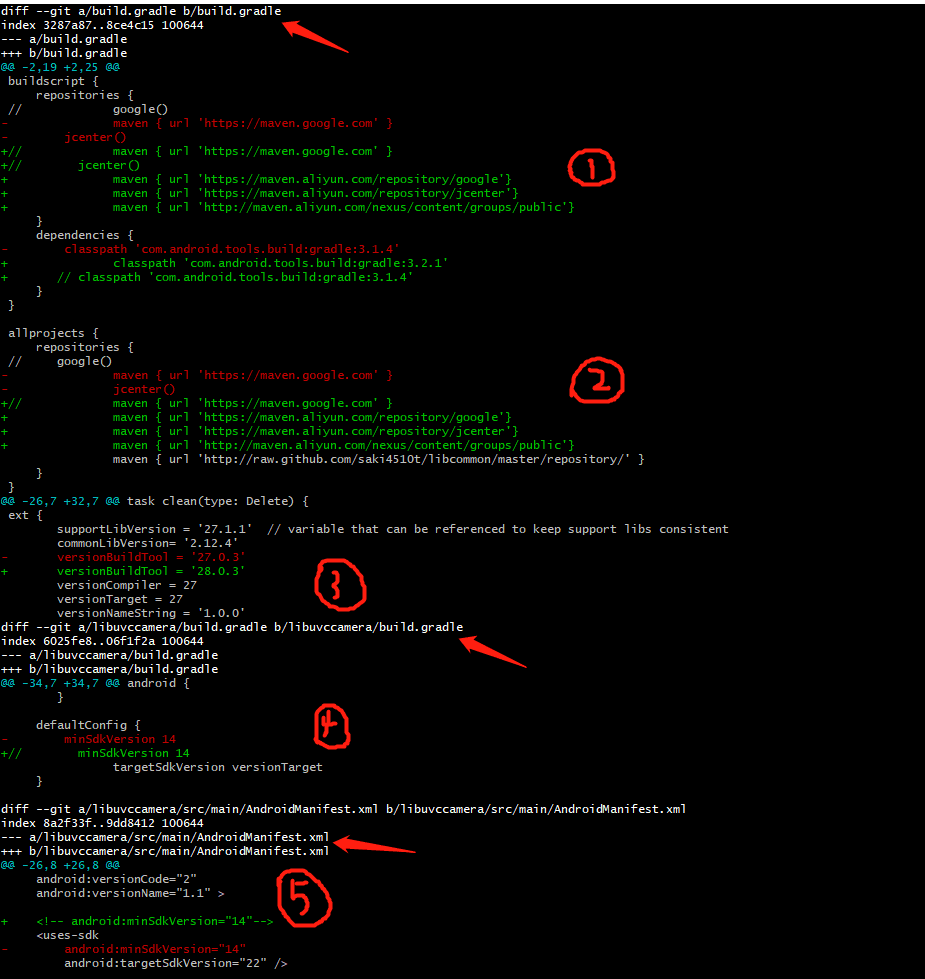Select the added '+// minSdkVersion 14' line

click(95, 753)
